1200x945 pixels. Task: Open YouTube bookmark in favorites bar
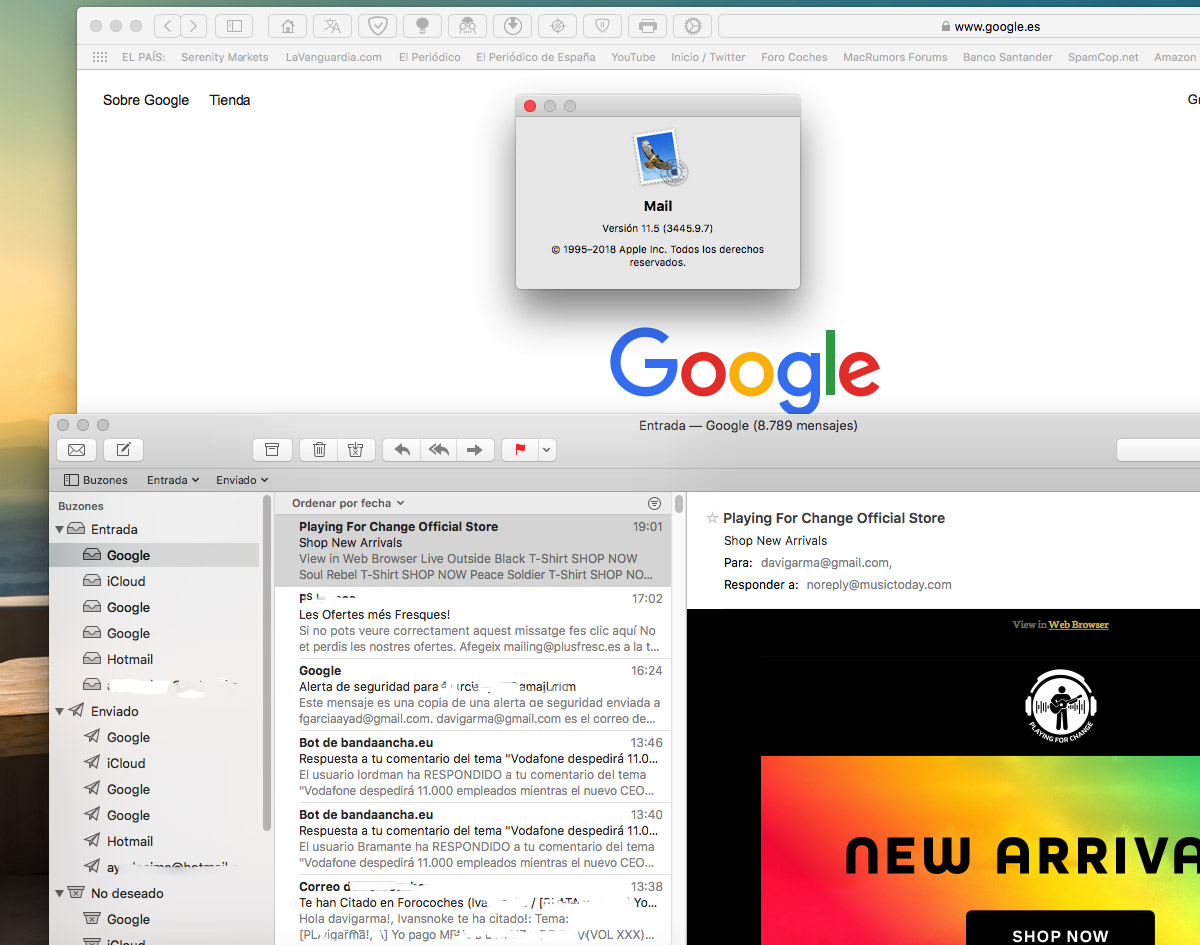click(x=633, y=57)
